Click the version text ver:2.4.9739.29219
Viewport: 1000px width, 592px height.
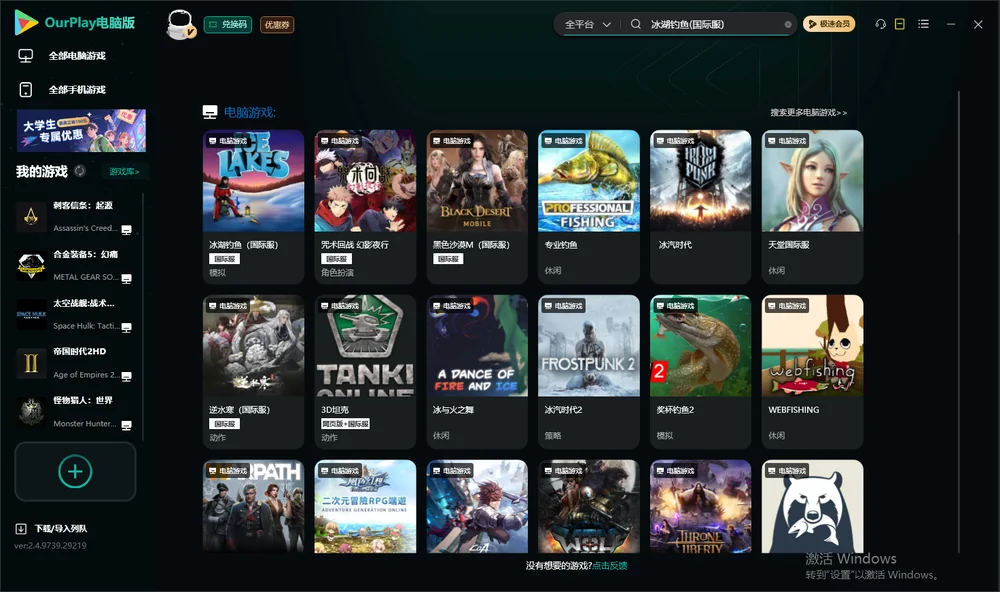click(50, 546)
